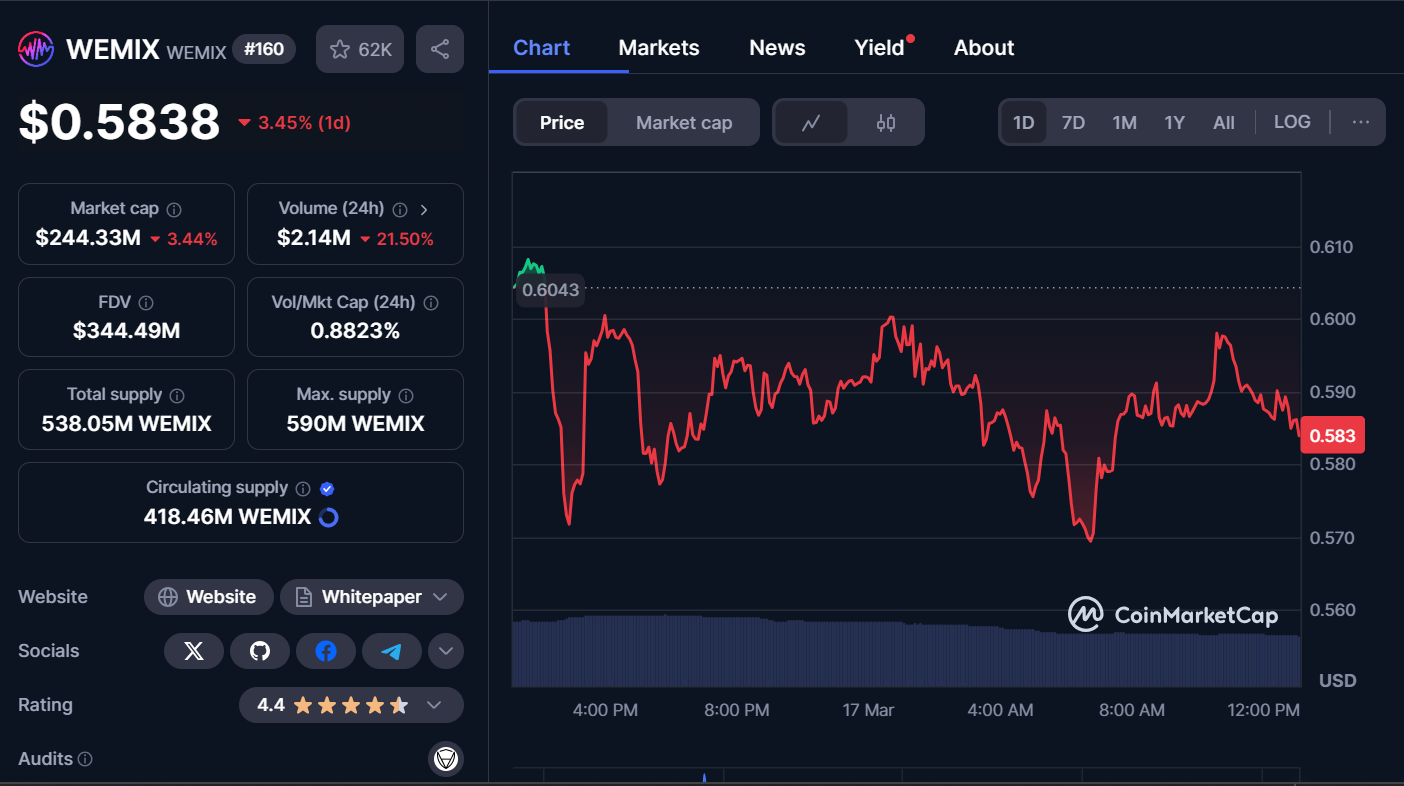Open the Markets tab
Screen dimensions: 1404x786
click(659, 48)
